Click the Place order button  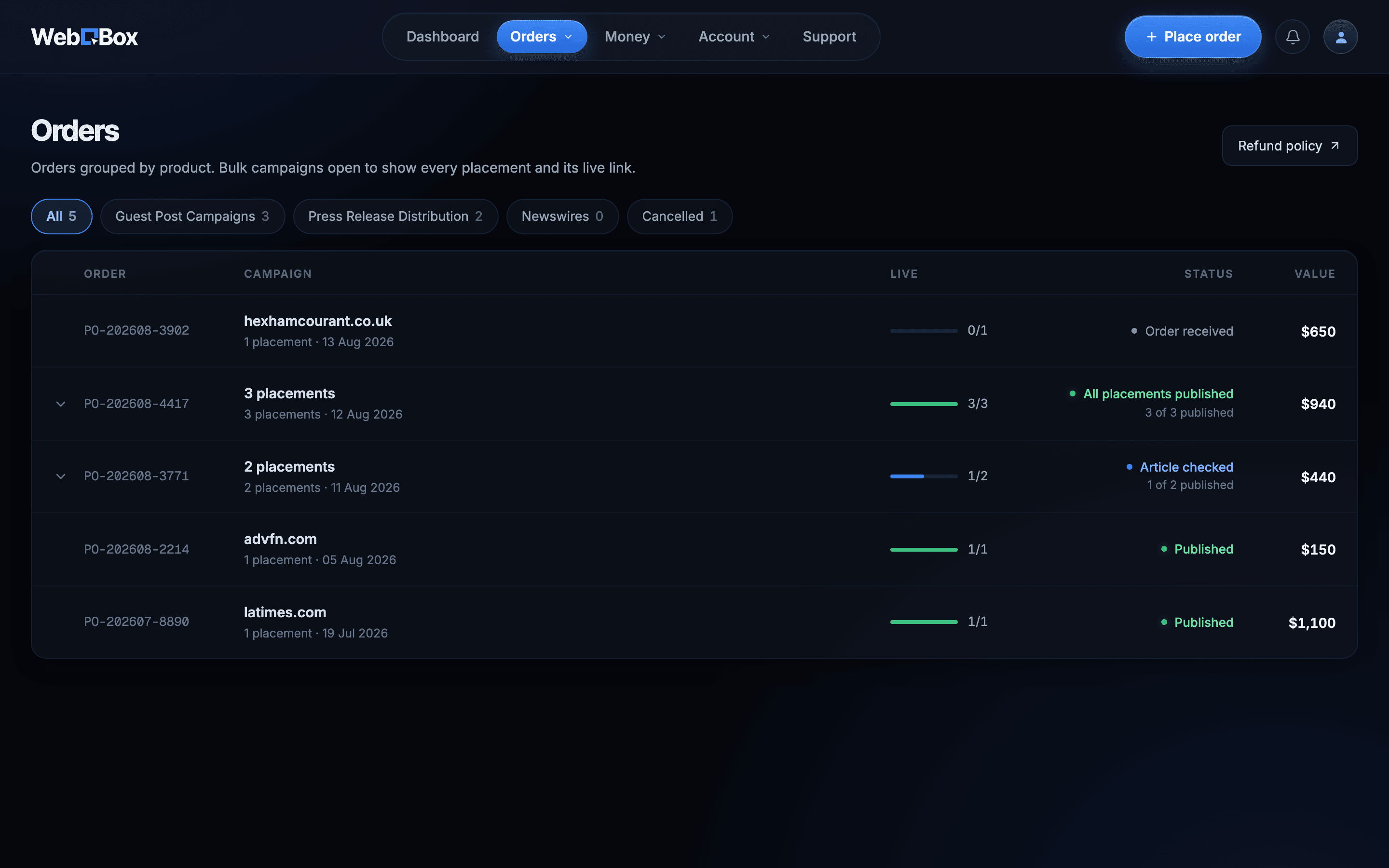(1193, 37)
